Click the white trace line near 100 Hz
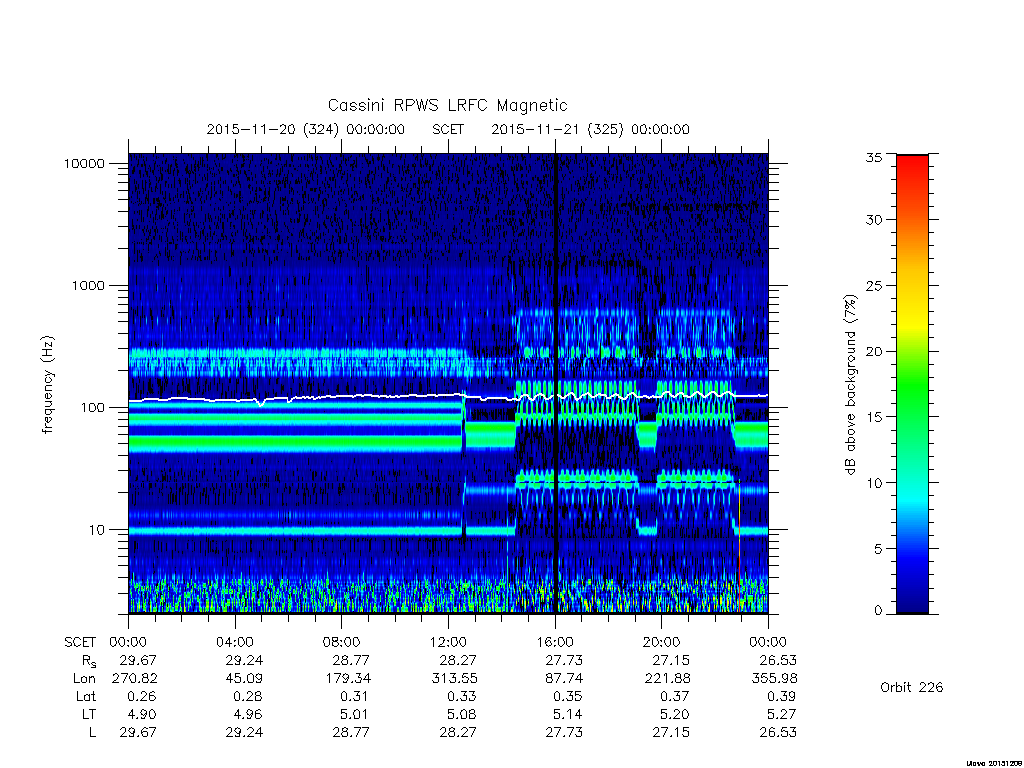 click(x=448, y=396)
